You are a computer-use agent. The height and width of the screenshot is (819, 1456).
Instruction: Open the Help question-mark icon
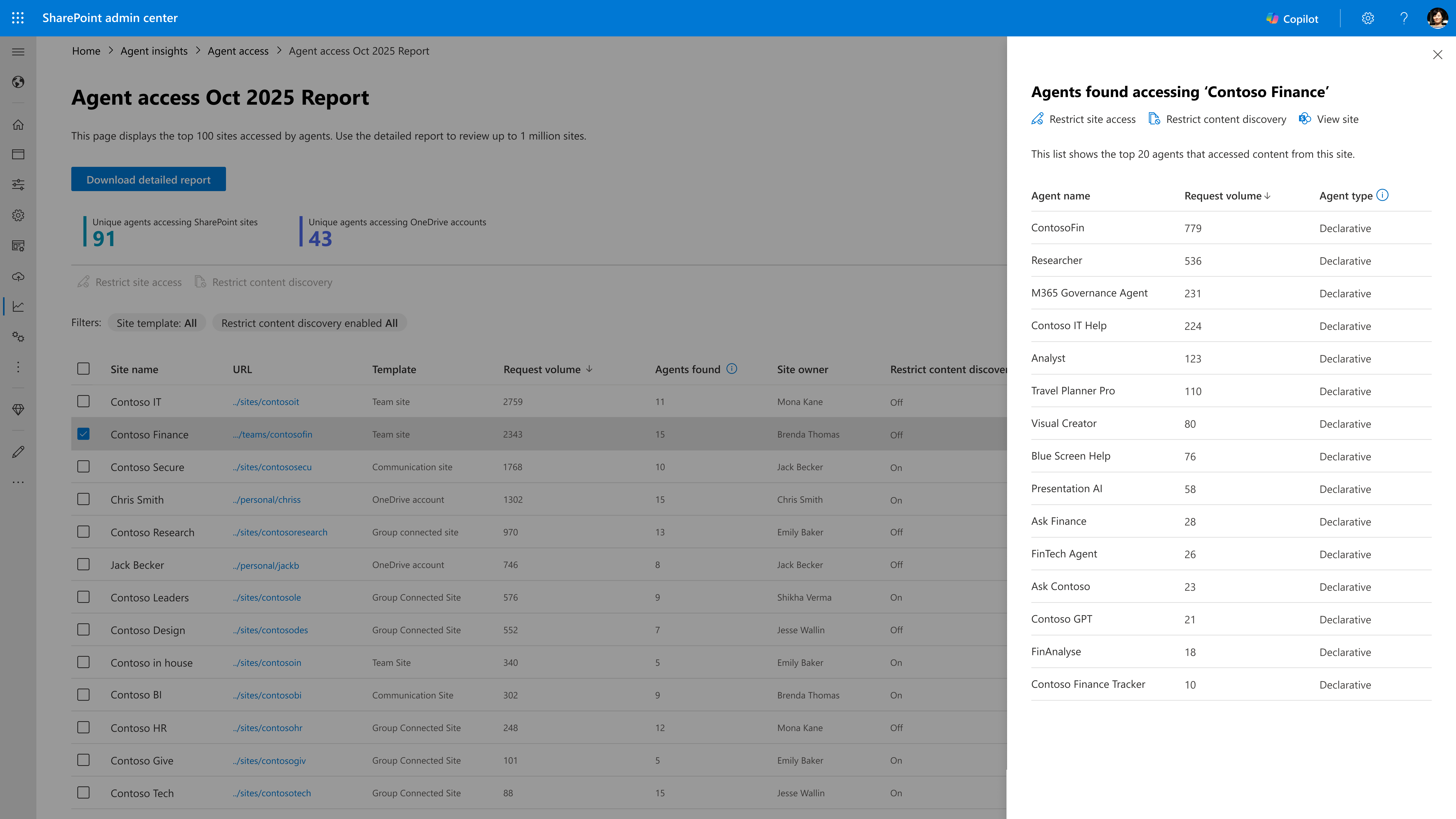point(1404,18)
